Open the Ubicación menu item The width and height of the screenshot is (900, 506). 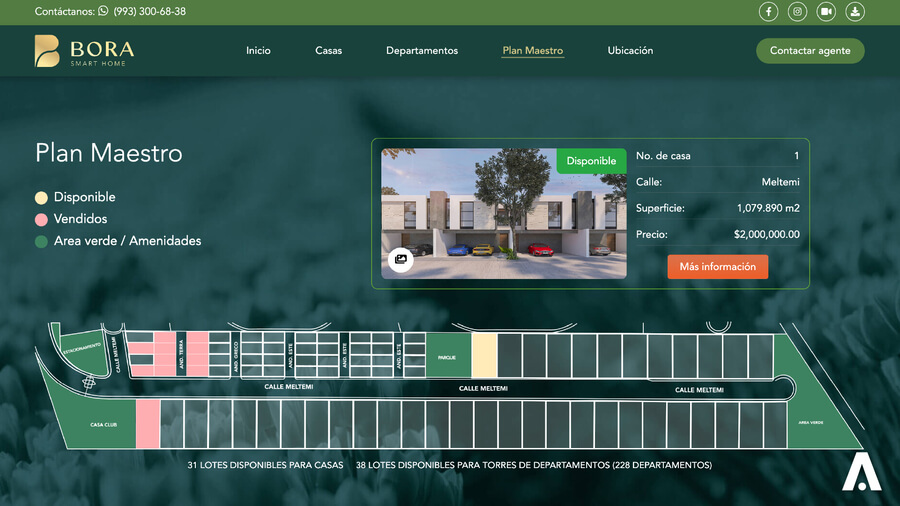coord(630,51)
